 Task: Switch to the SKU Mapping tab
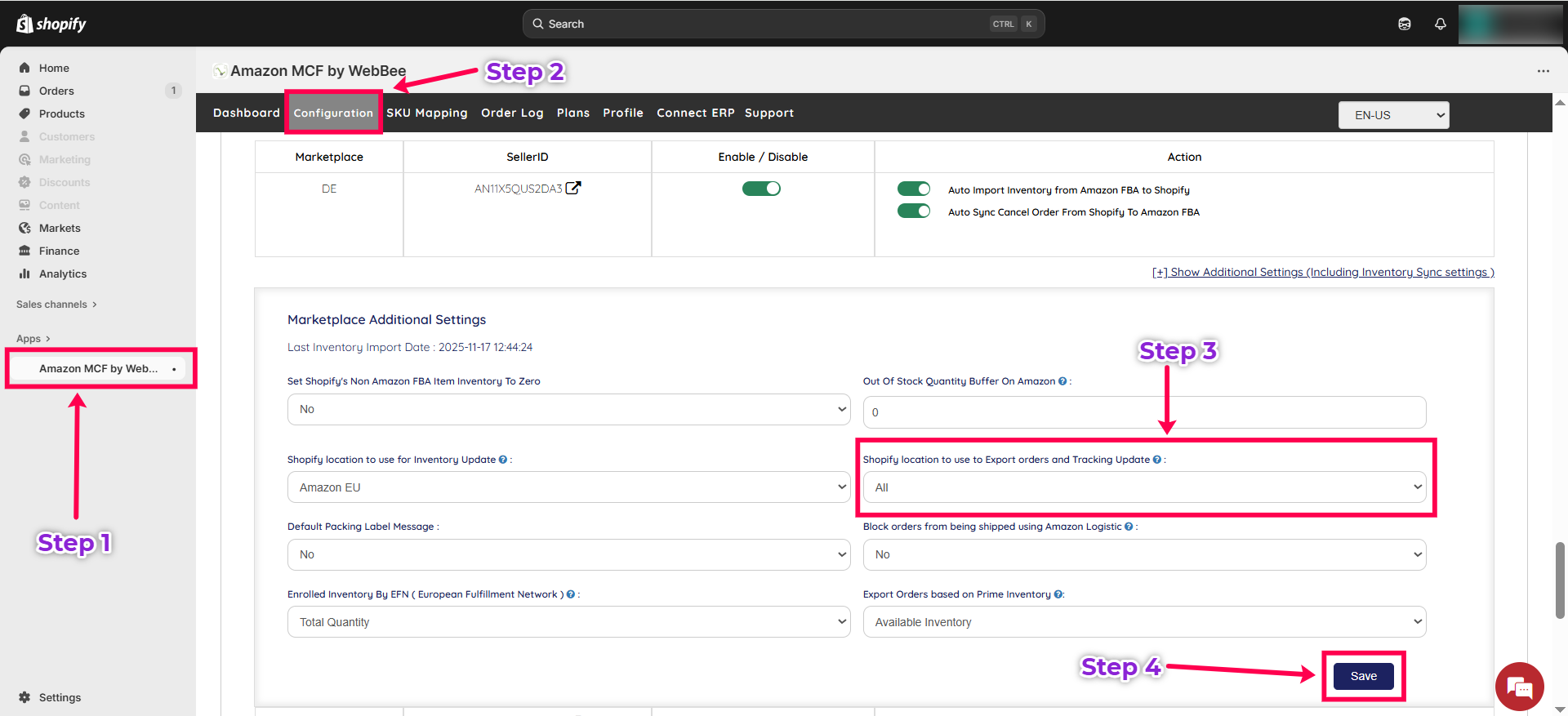[426, 113]
